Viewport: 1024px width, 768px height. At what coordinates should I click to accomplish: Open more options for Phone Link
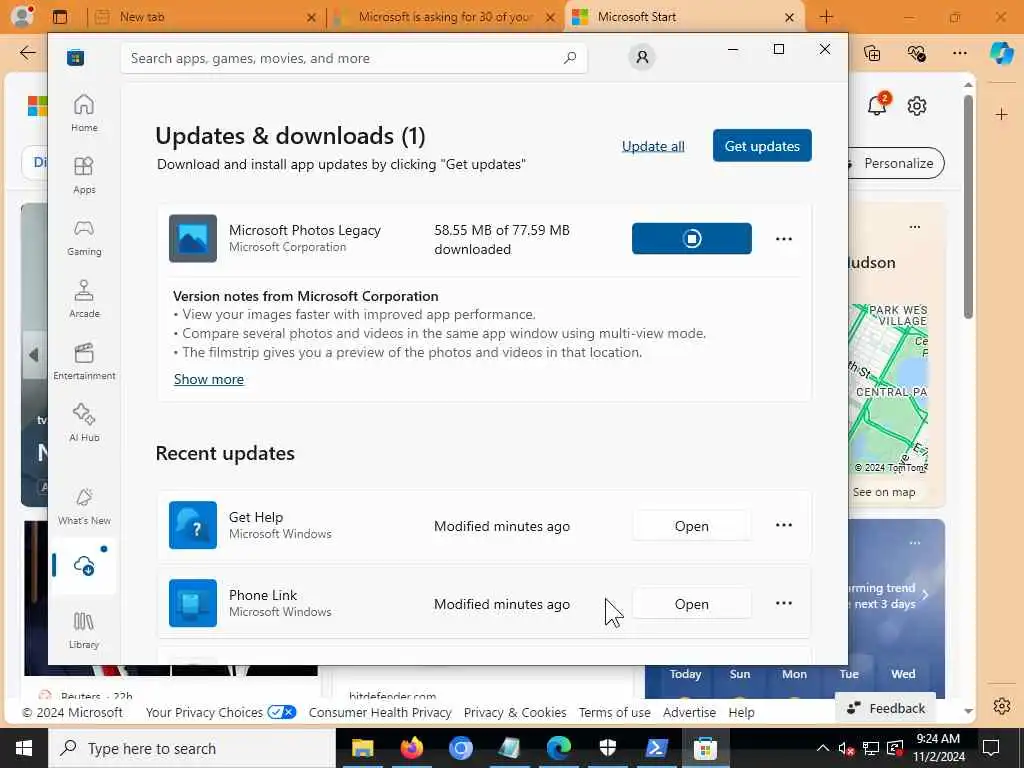click(784, 603)
